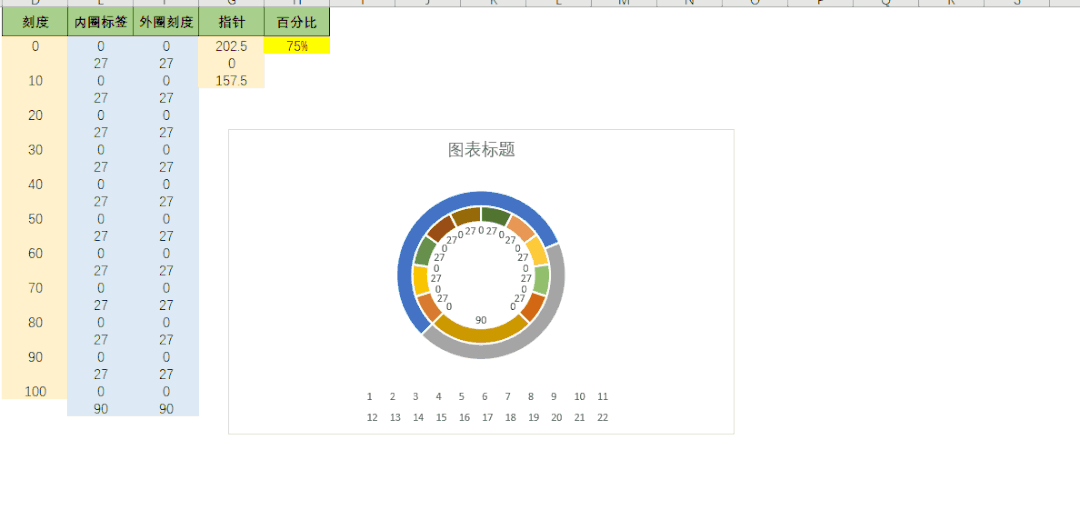Select the 100 cell in 刻度 column
Viewport: 1080px width, 530px height.
(x=35, y=391)
